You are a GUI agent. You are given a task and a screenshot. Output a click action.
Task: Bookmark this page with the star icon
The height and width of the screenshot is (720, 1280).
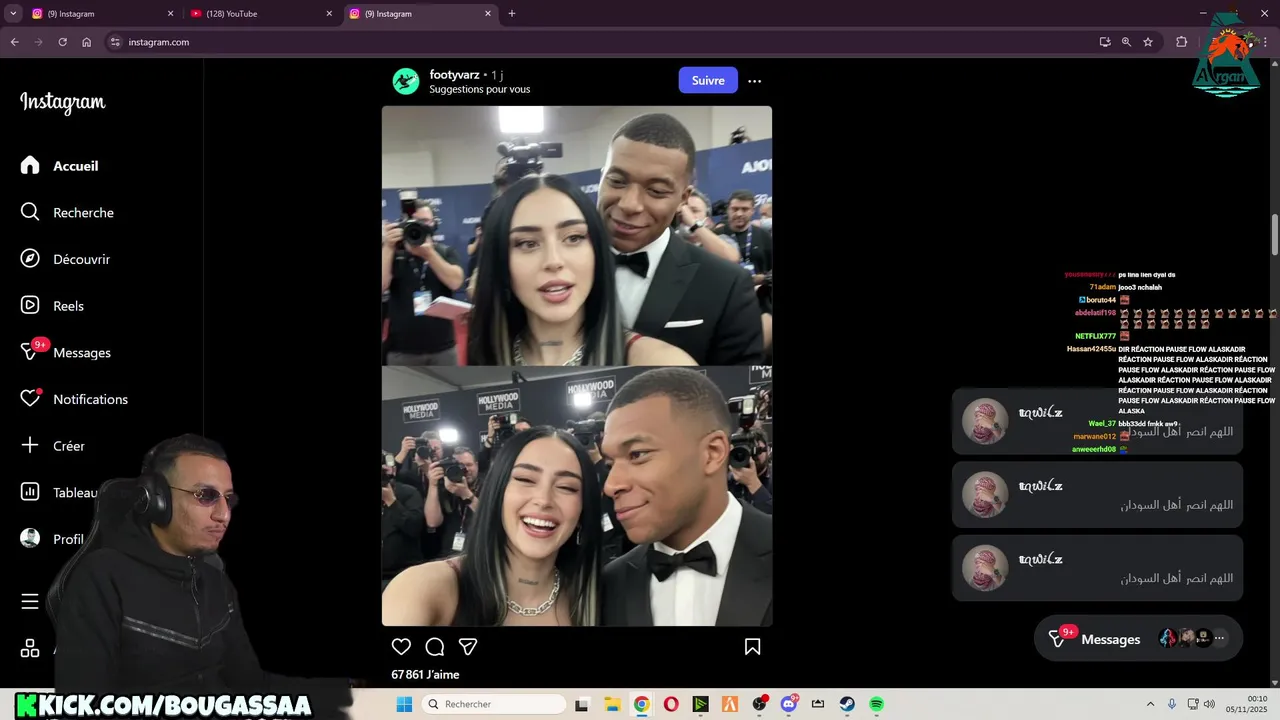1148,42
